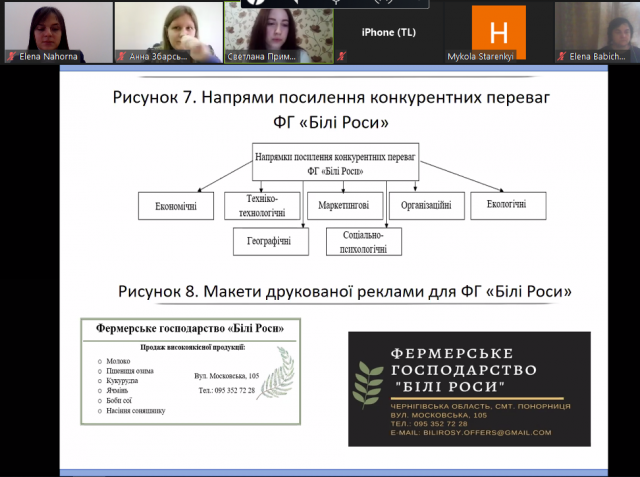Click the BILIROSY.OFFERS@GMAIL.COM email line
The width and height of the screenshot is (640, 477).
471,433
